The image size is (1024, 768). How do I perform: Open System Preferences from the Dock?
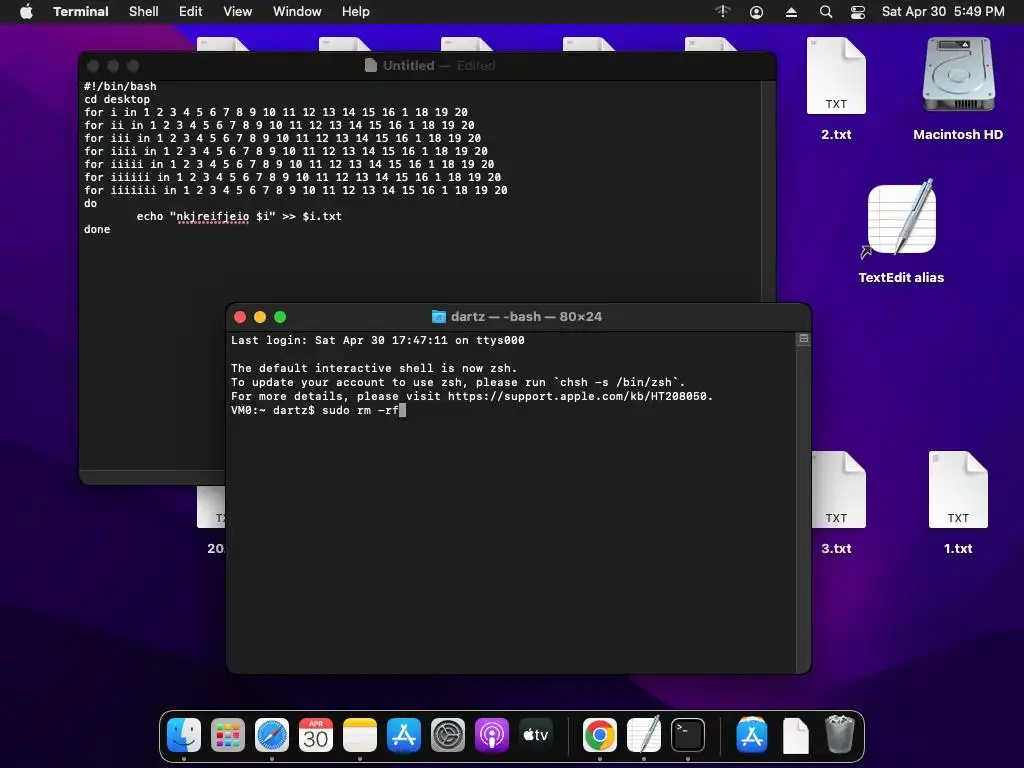coord(447,735)
